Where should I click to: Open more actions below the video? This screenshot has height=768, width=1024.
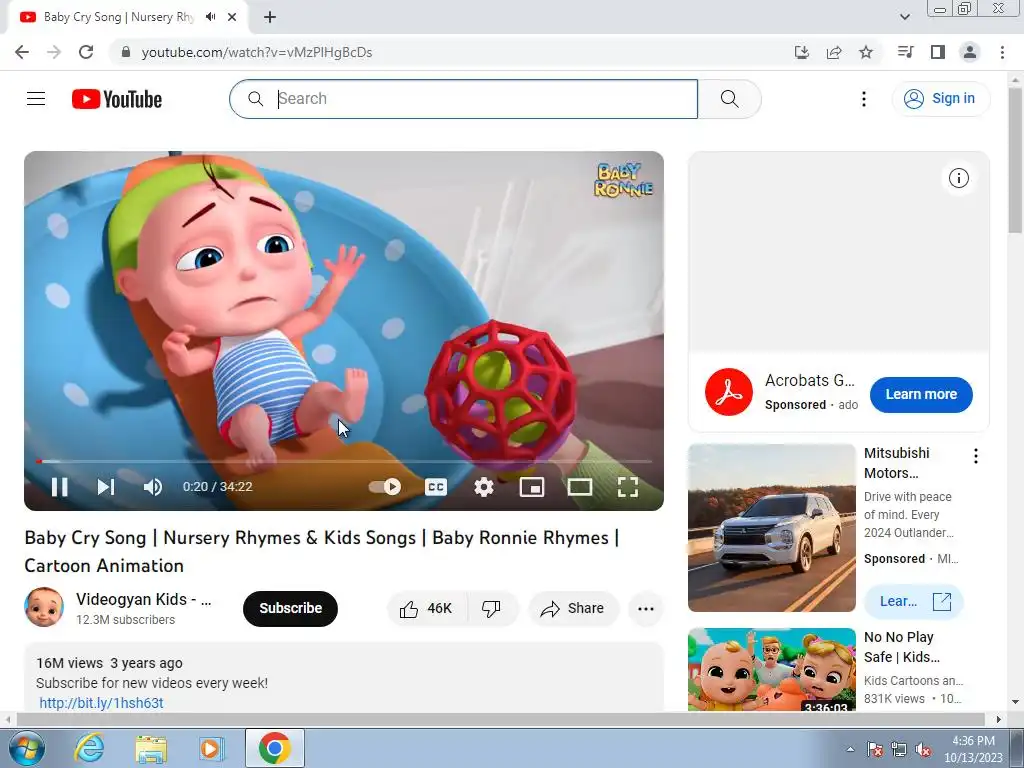click(x=646, y=609)
